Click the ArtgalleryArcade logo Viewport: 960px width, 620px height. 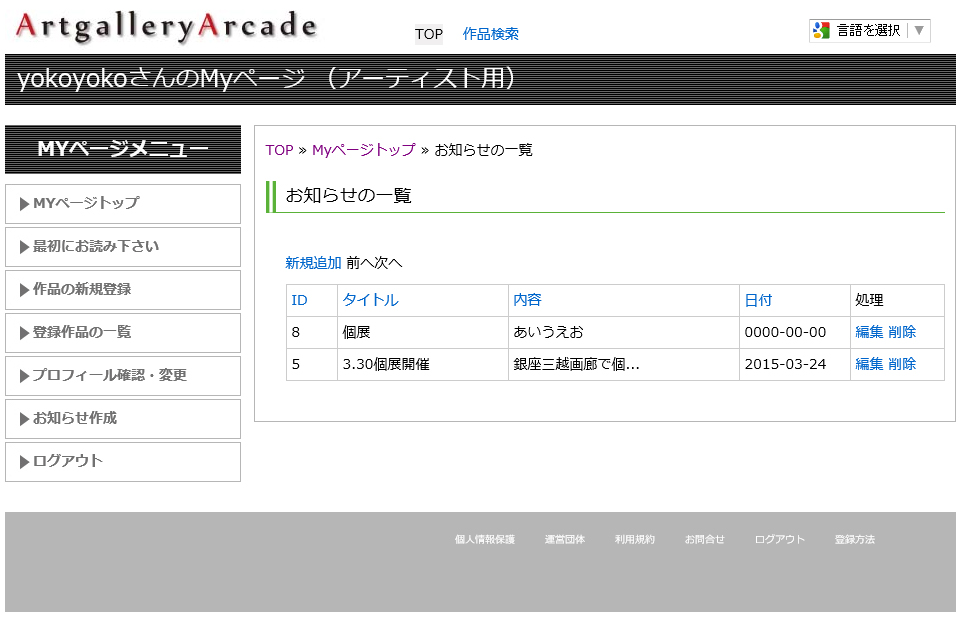166,27
